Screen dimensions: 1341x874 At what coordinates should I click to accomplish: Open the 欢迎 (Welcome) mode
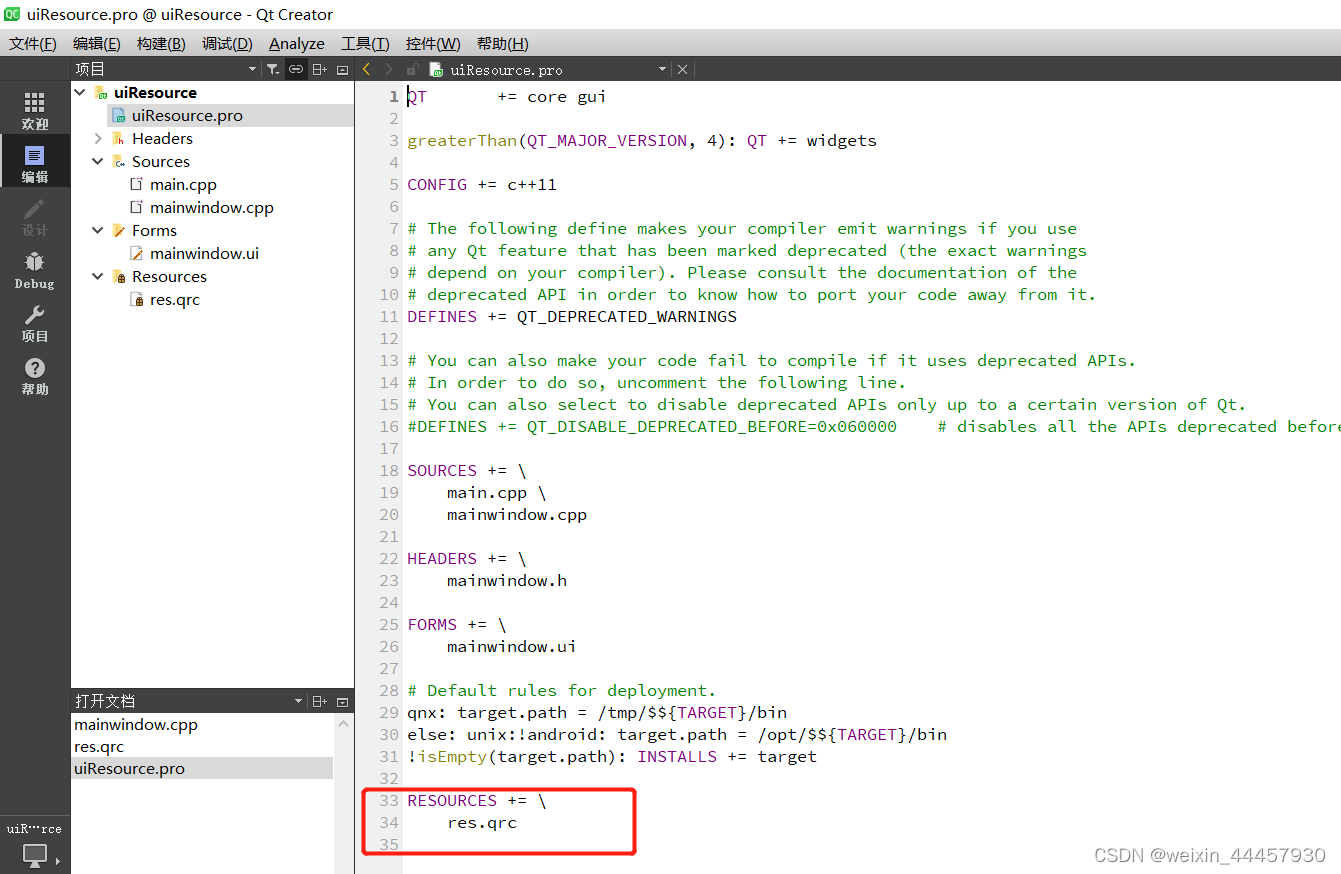click(35, 110)
